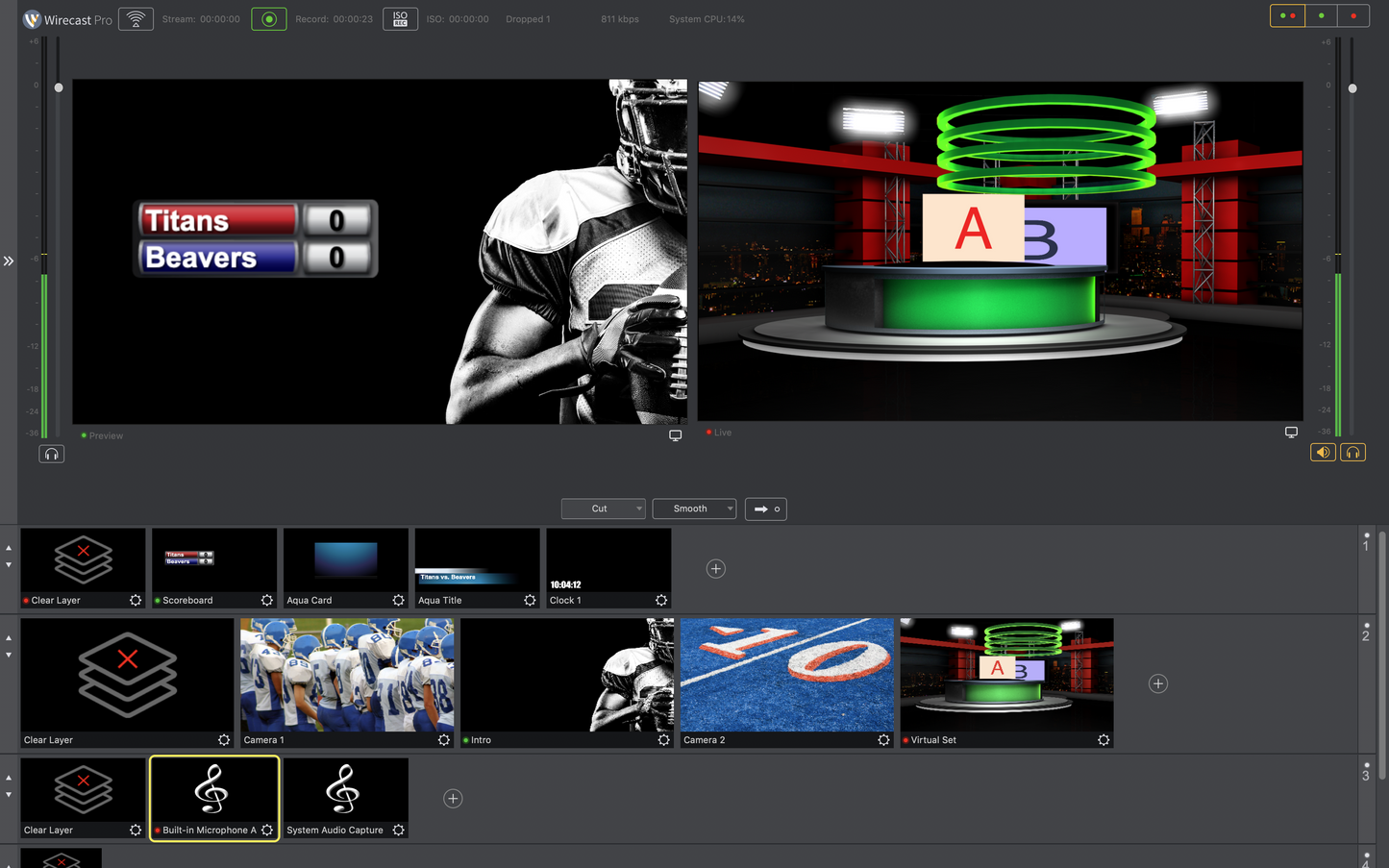
Task: Open settings gear on Built-in Microphone A
Action: tap(266, 829)
